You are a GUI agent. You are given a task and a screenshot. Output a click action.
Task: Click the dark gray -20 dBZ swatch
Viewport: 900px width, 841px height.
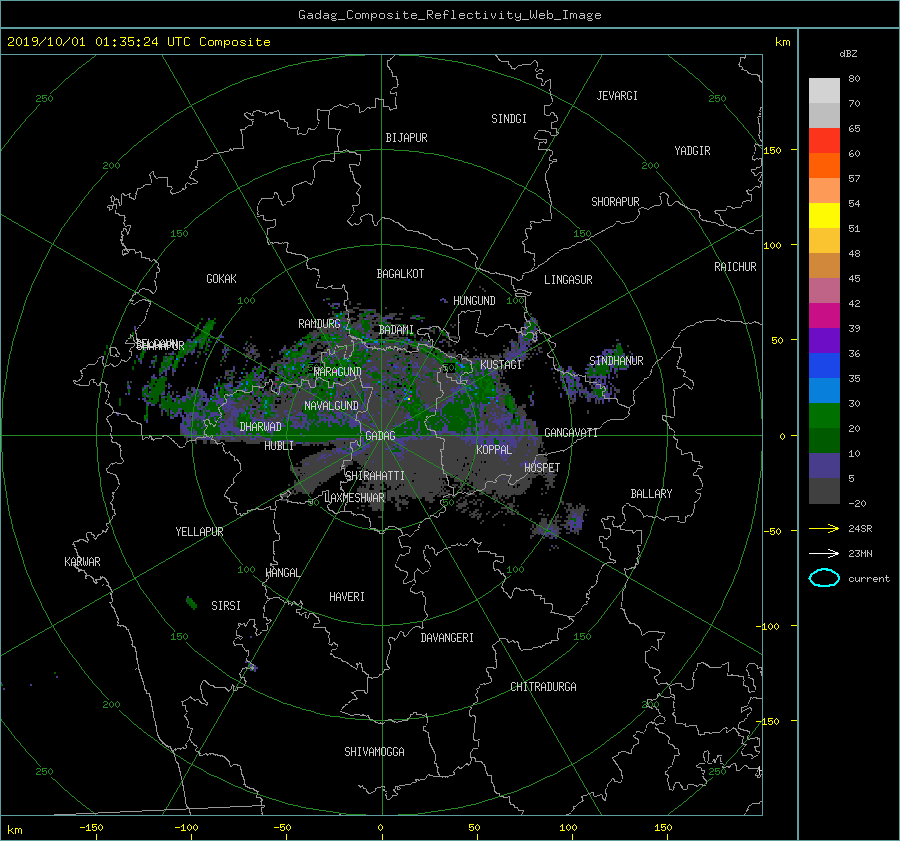coord(824,491)
